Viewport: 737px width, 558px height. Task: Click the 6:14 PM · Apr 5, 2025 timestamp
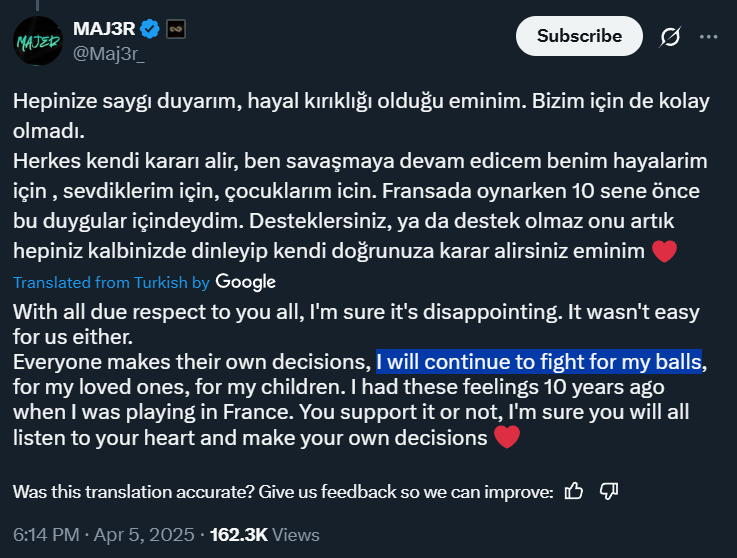point(103,535)
